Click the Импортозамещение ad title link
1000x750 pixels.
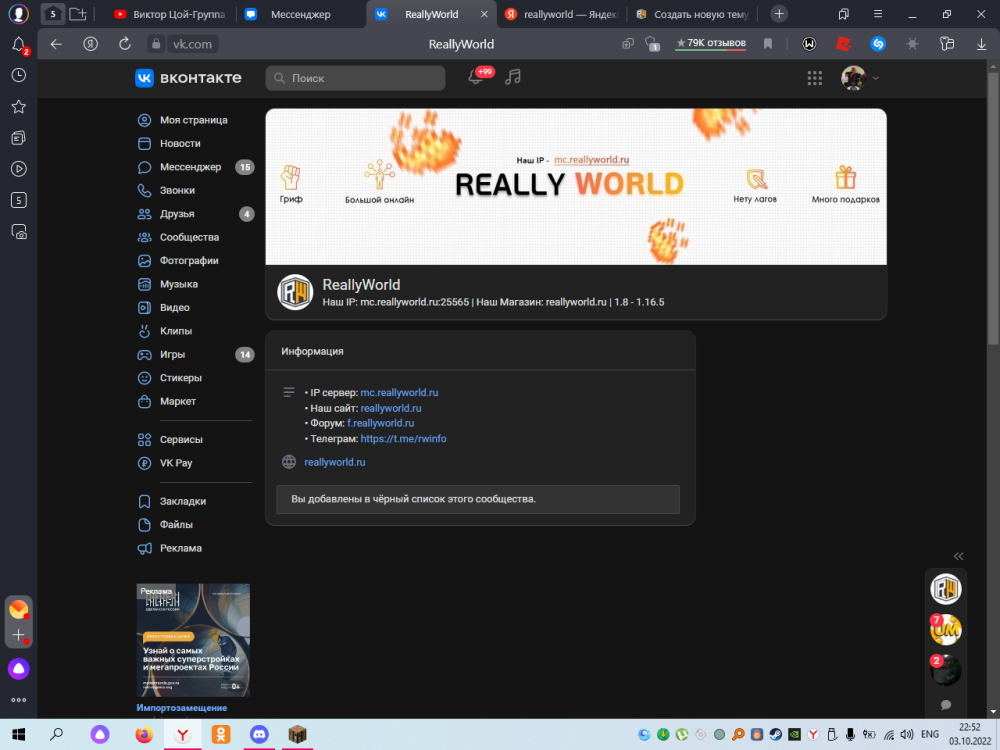point(182,708)
